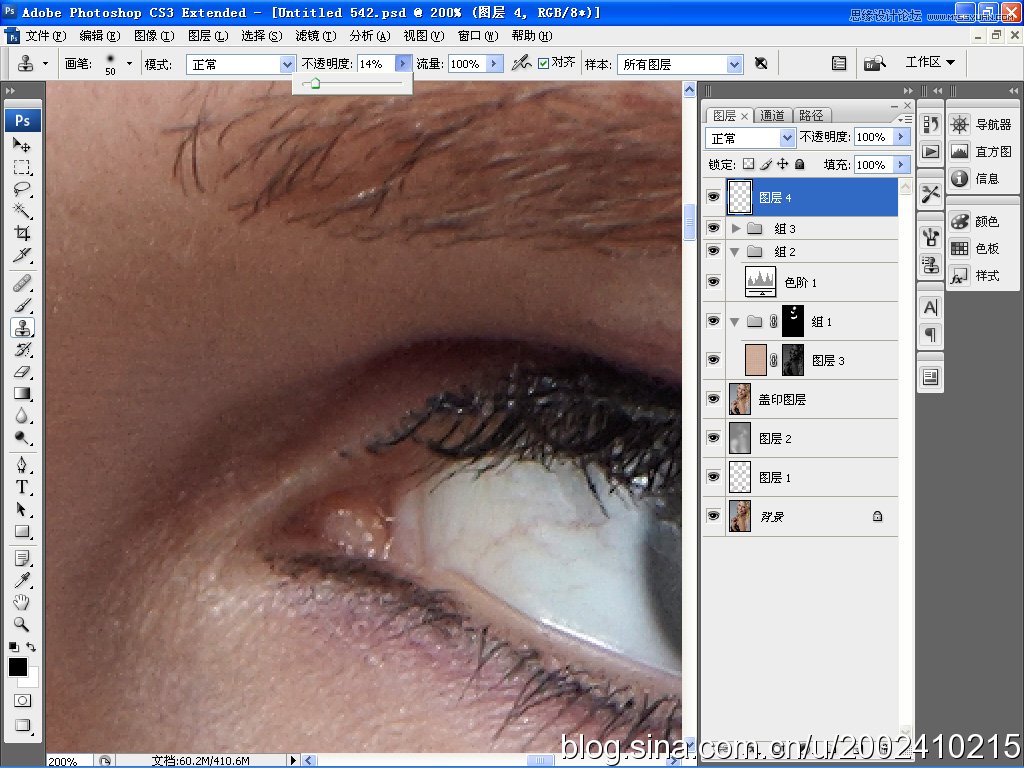Select the Rectangle shape tool
This screenshot has width=1024, height=768.
22,532
